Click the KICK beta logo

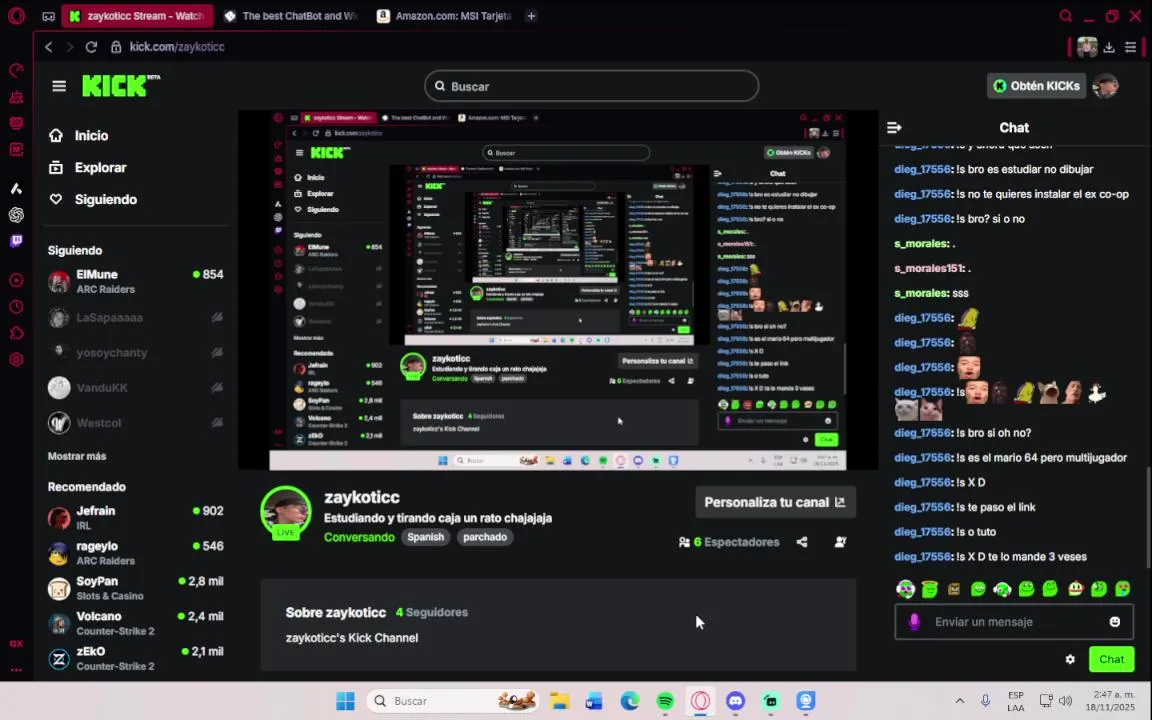point(120,85)
